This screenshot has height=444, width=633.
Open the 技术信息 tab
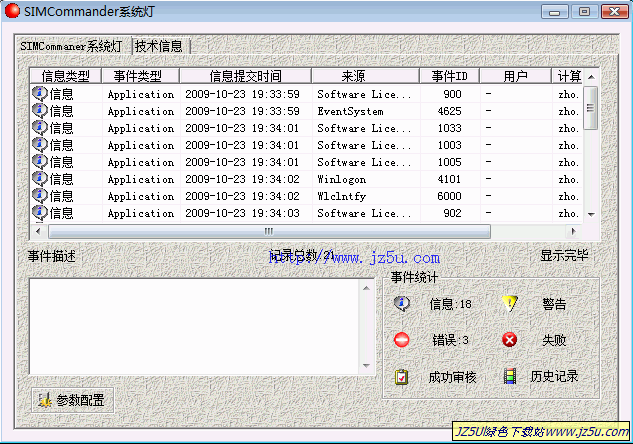pyautogui.click(x=159, y=46)
